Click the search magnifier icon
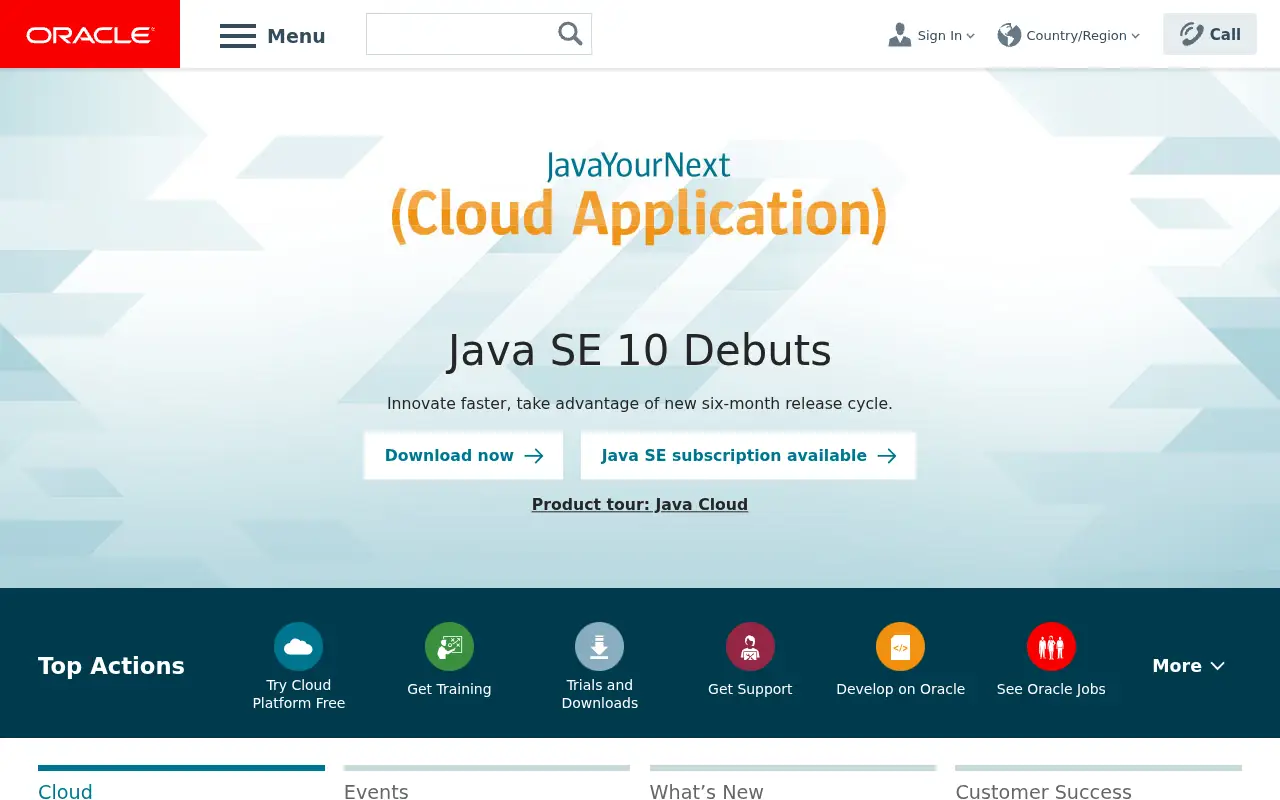1280x800 pixels. point(570,34)
